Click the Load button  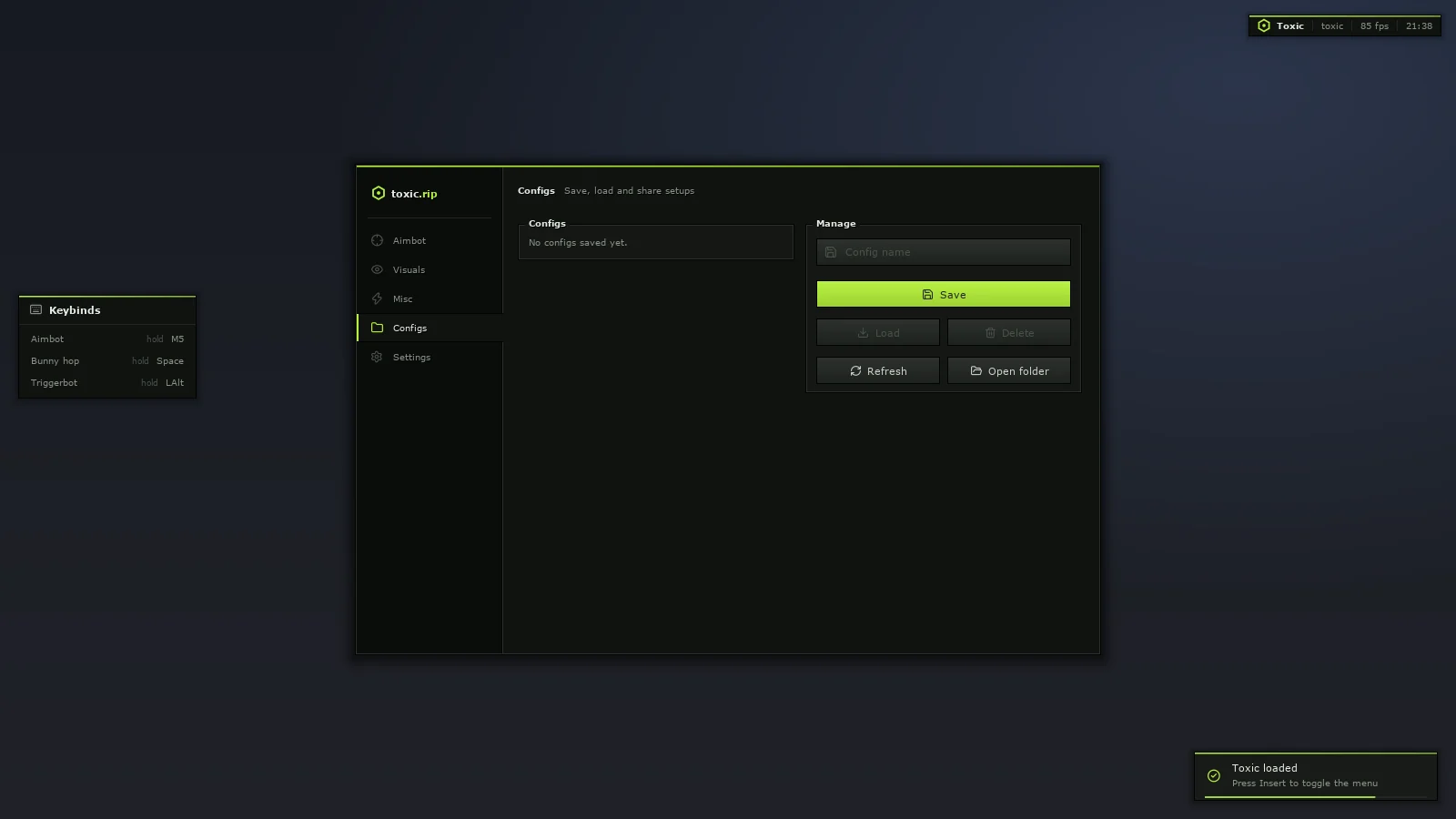[878, 332]
